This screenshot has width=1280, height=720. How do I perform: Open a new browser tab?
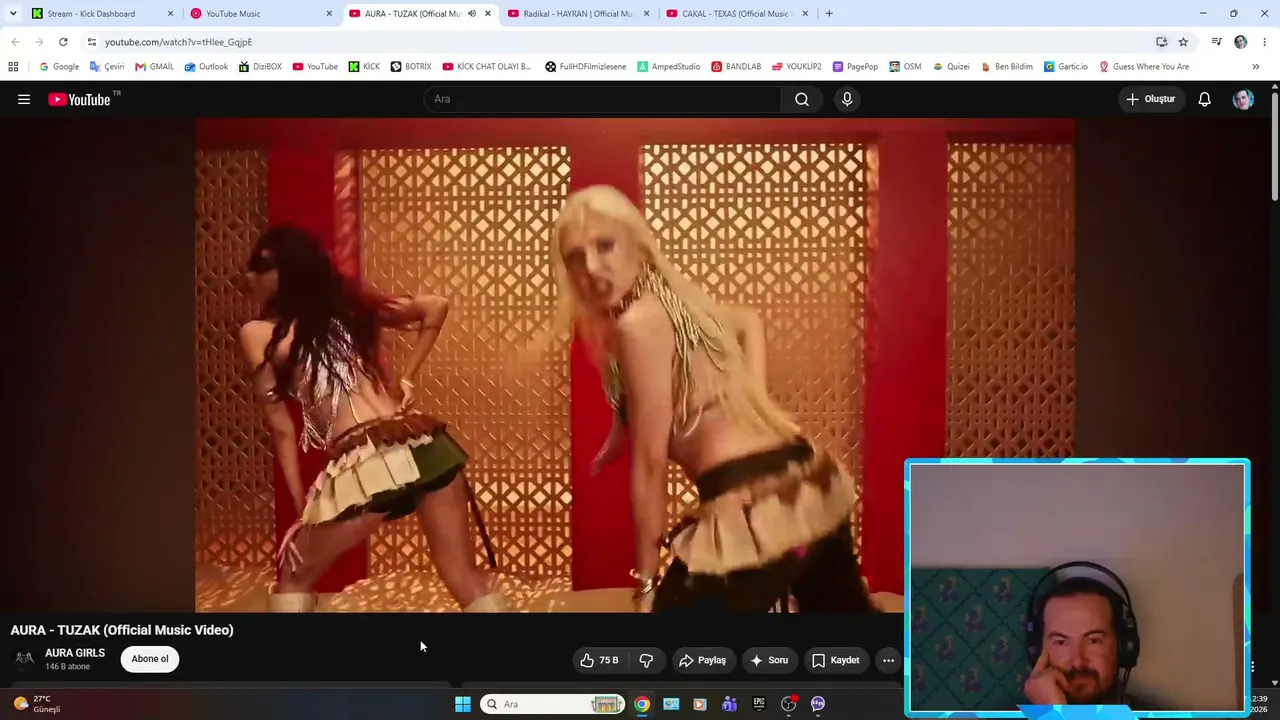coord(829,13)
